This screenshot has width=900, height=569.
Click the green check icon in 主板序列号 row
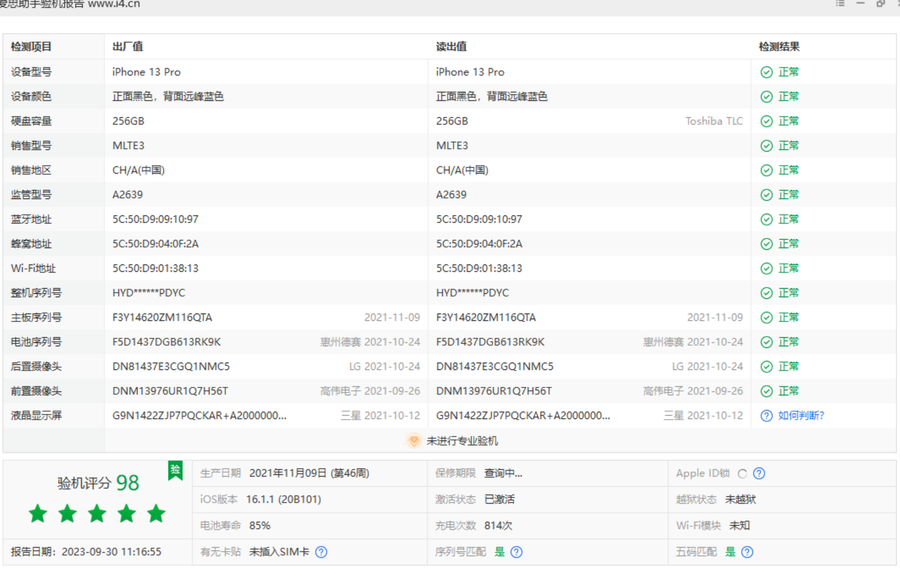pyautogui.click(x=766, y=318)
